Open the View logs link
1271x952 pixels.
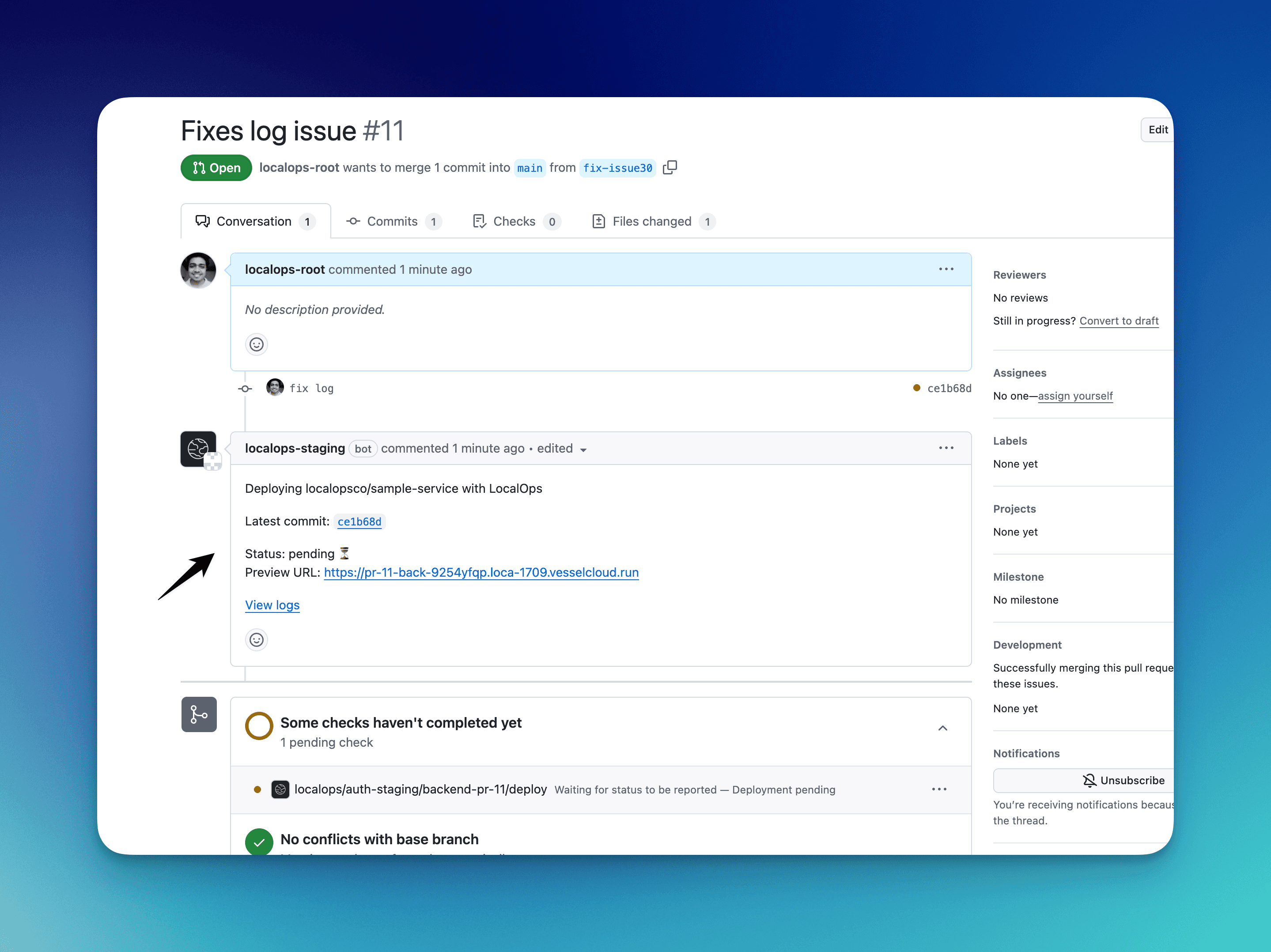(272, 605)
